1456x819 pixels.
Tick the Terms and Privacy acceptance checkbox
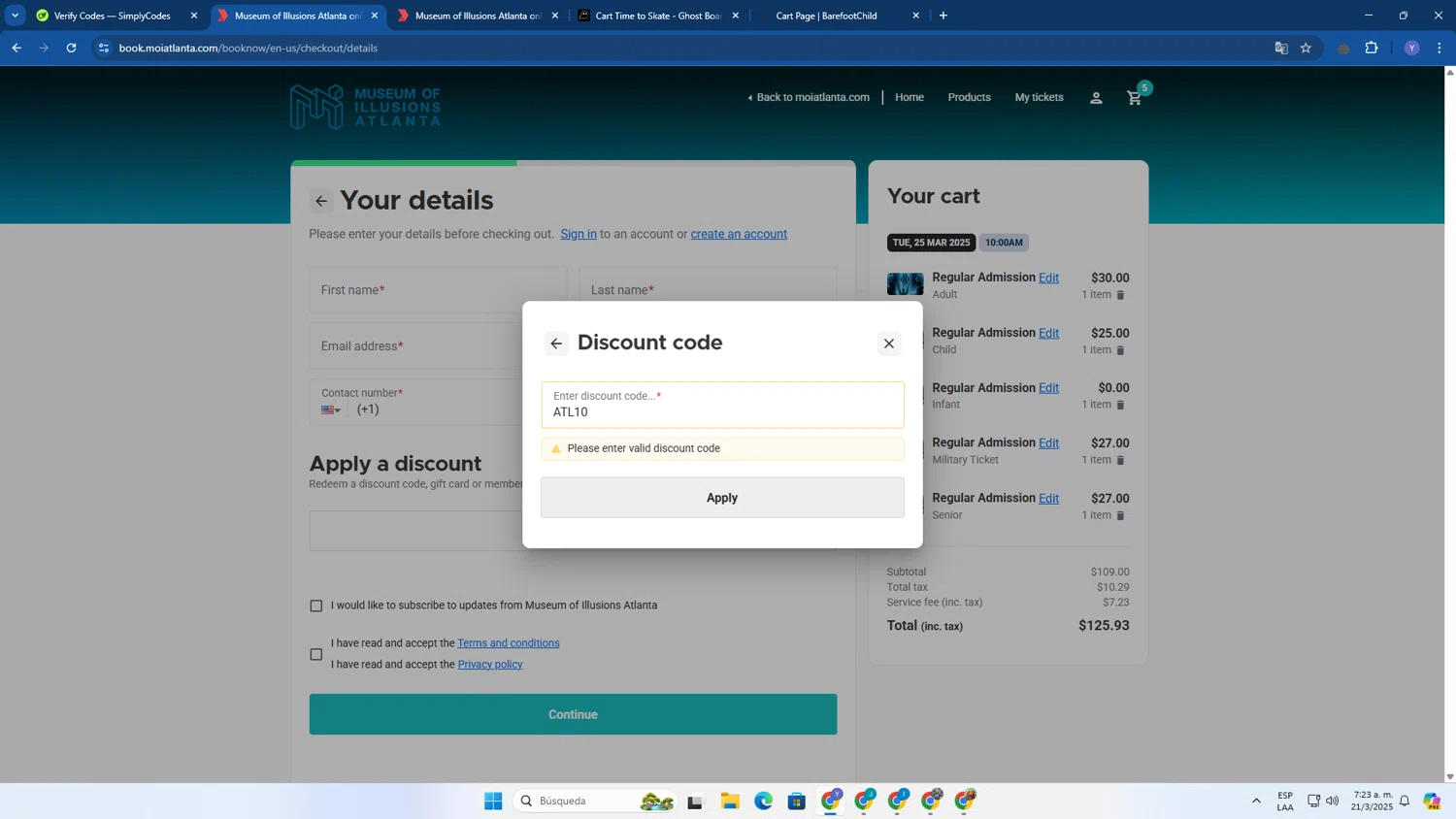tap(316, 654)
